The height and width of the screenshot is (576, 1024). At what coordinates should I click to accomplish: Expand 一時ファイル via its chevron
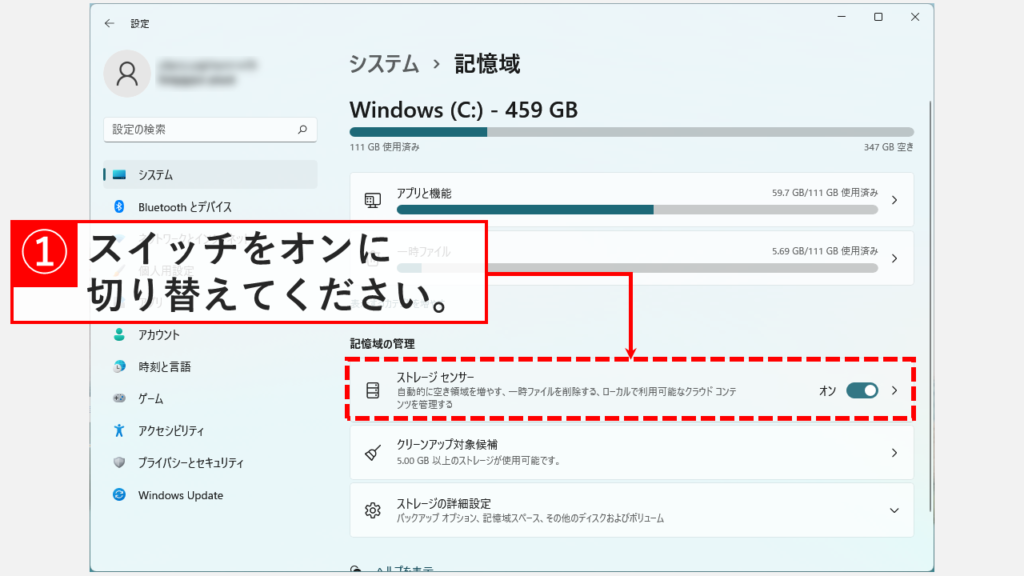tap(895, 259)
